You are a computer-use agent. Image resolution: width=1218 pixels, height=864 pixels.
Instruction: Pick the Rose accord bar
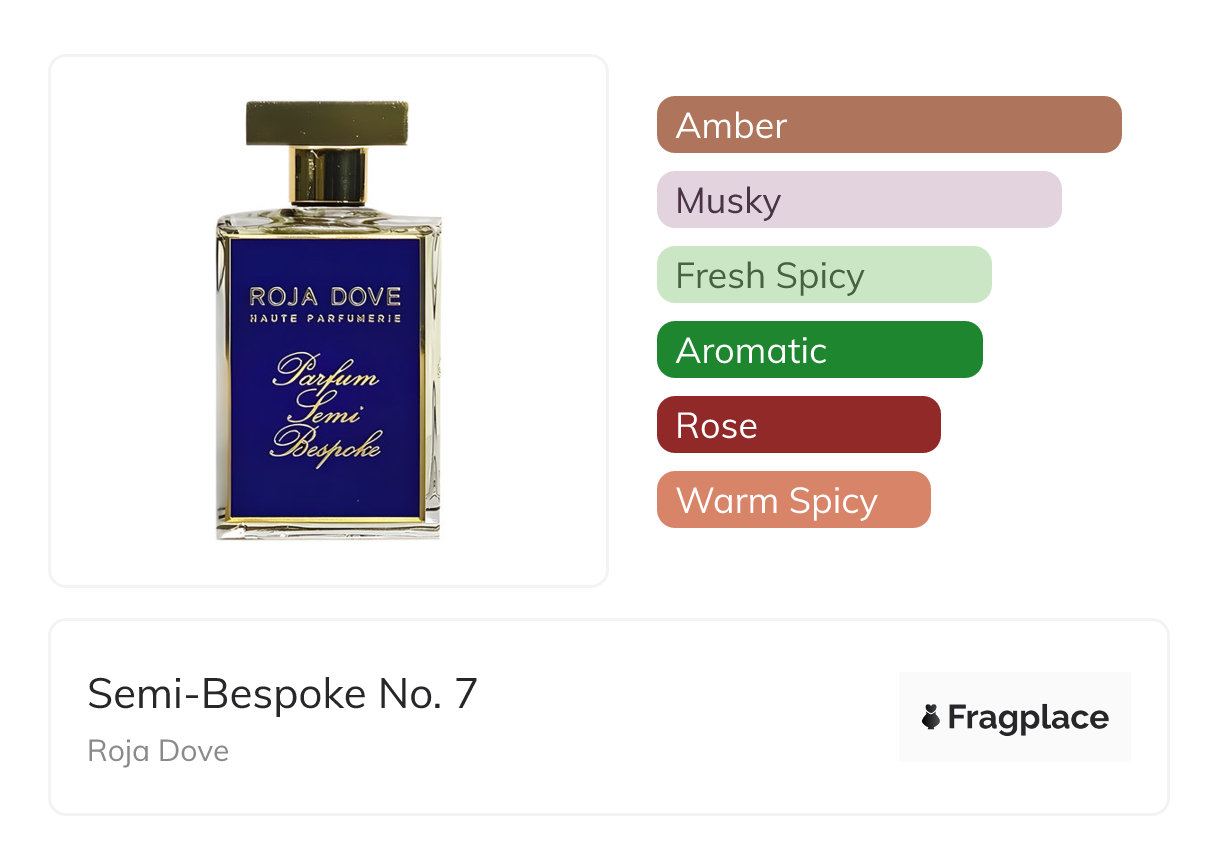click(798, 425)
